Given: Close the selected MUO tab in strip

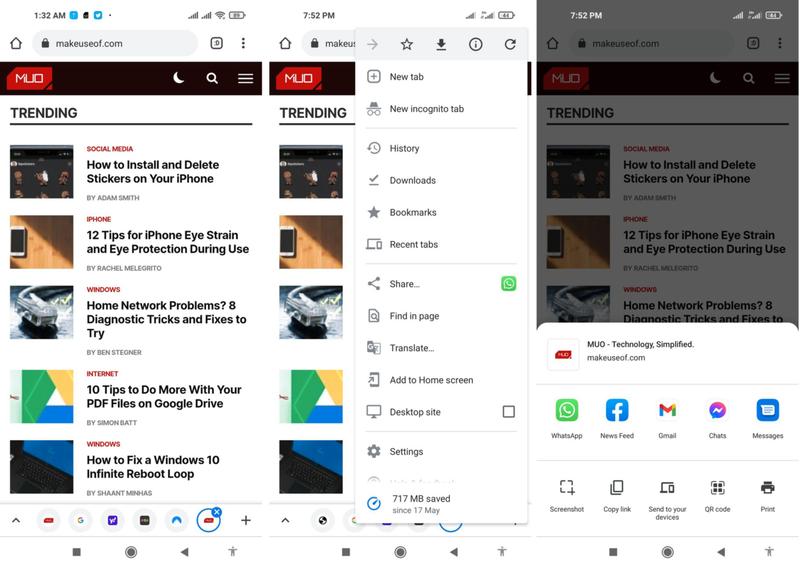Looking at the screenshot, I should 216,511.
